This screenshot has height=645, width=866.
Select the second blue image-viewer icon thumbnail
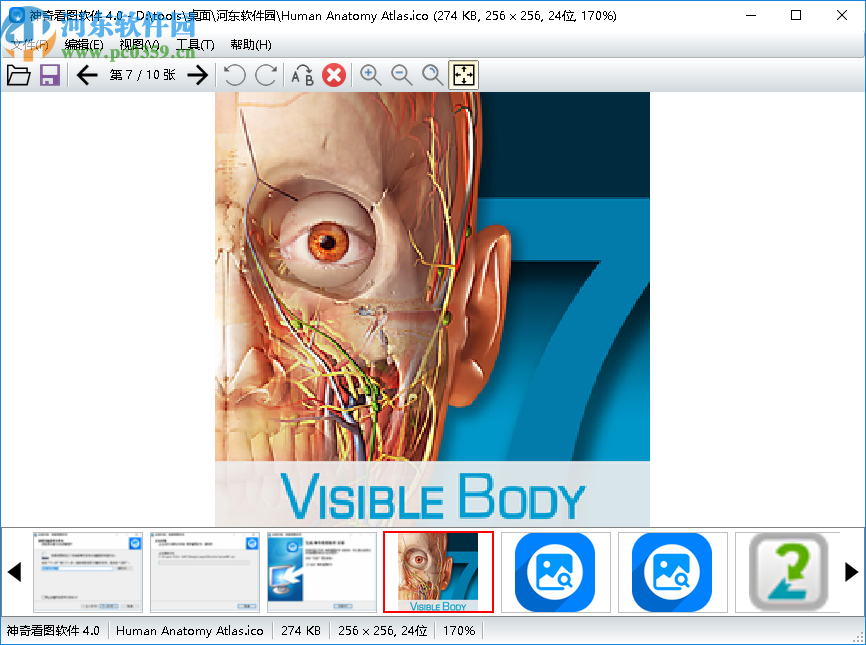click(x=673, y=572)
